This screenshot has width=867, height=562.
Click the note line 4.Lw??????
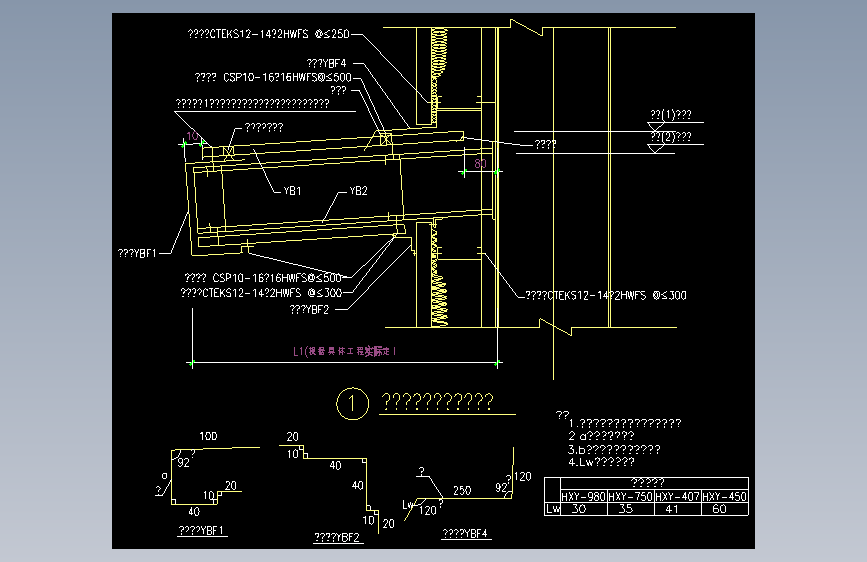coord(602,462)
